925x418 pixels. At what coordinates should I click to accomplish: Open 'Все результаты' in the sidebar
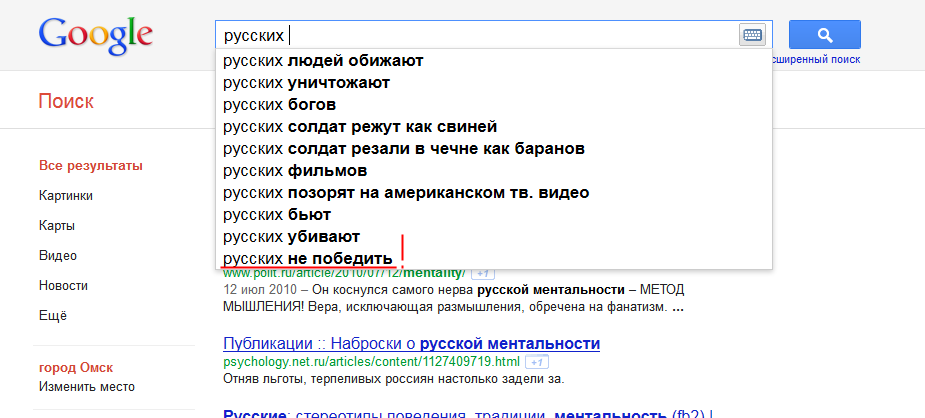click(91, 166)
